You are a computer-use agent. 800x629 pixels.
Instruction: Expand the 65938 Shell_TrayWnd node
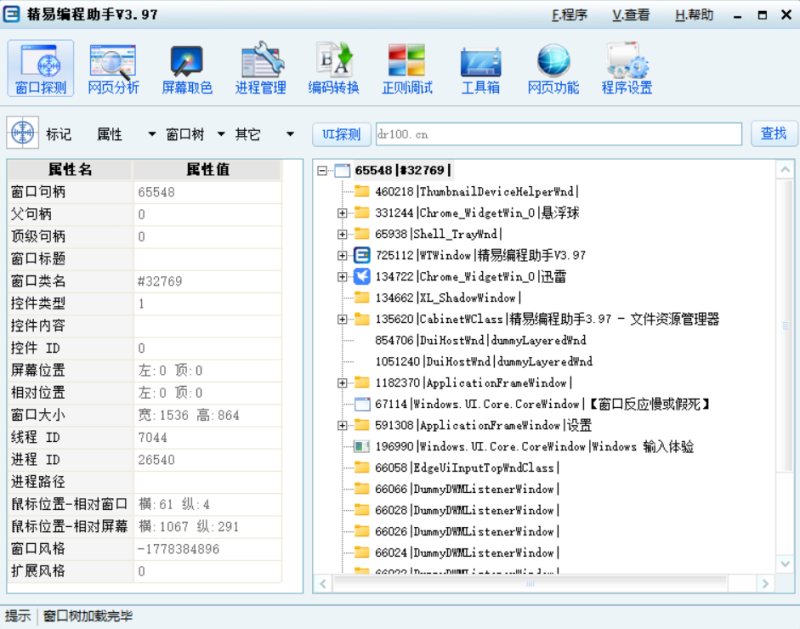click(342, 234)
